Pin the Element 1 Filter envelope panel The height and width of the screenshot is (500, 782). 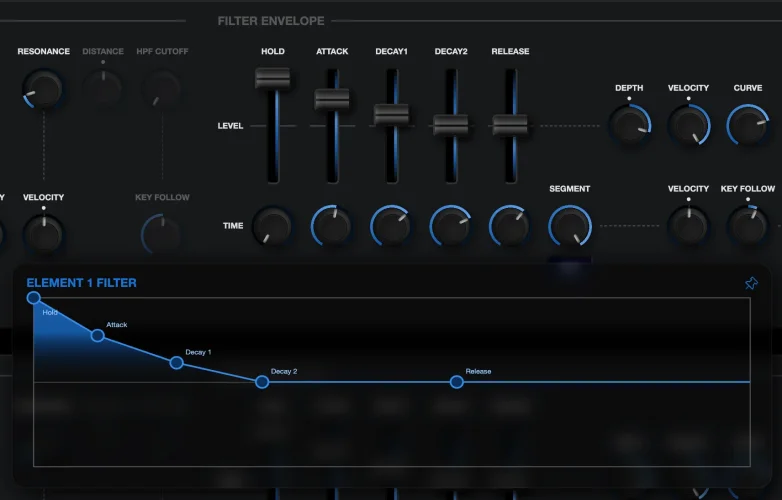coord(751,284)
